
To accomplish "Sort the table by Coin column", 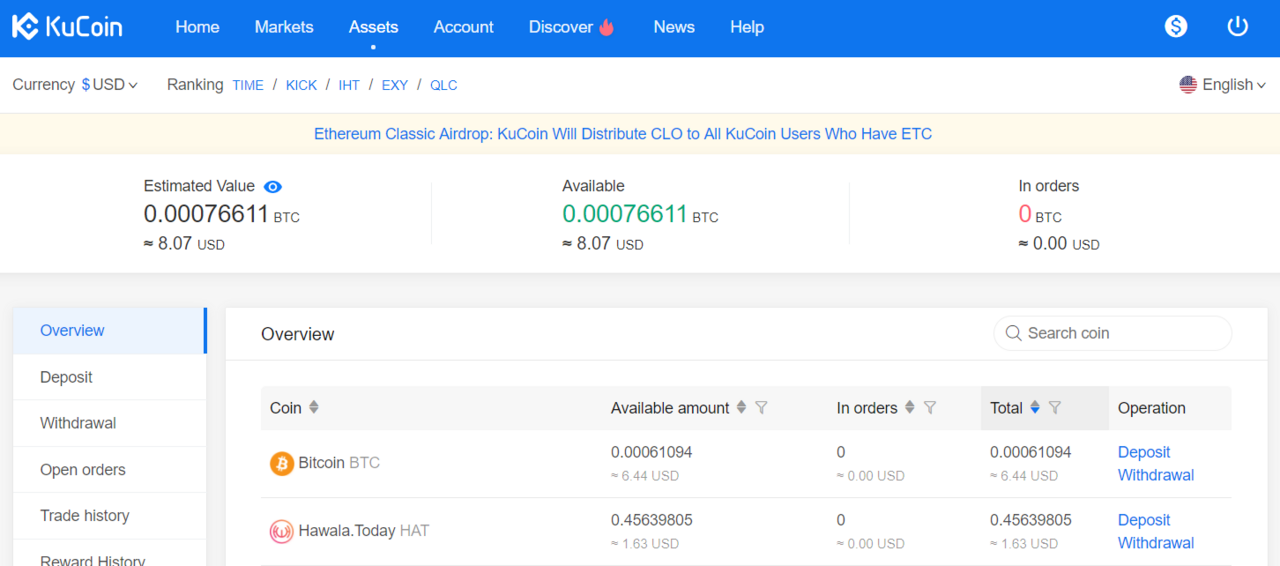I will coord(314,408).
